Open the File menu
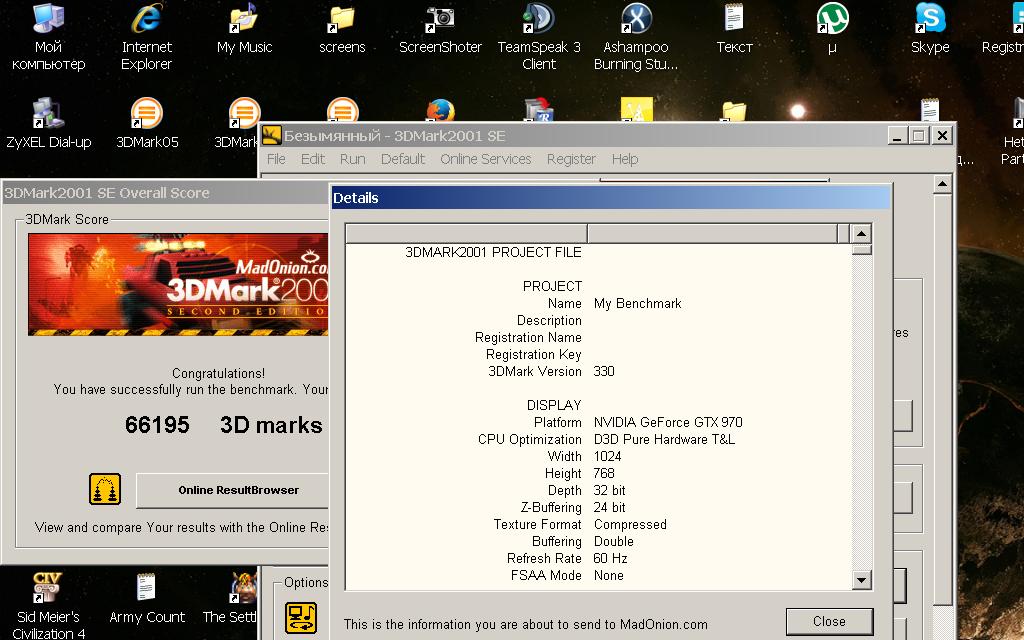Viewport: 1024px width, 640px height. pos(276,159)
